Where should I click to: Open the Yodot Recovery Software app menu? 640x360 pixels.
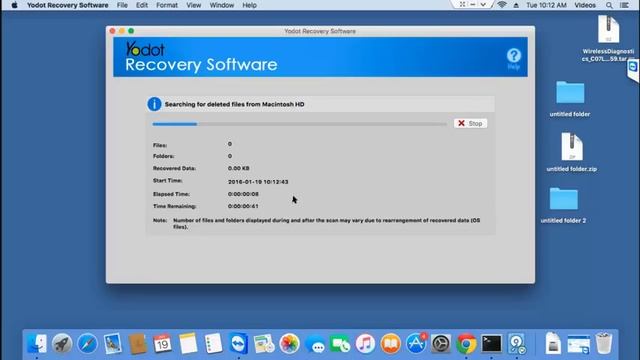68,5
